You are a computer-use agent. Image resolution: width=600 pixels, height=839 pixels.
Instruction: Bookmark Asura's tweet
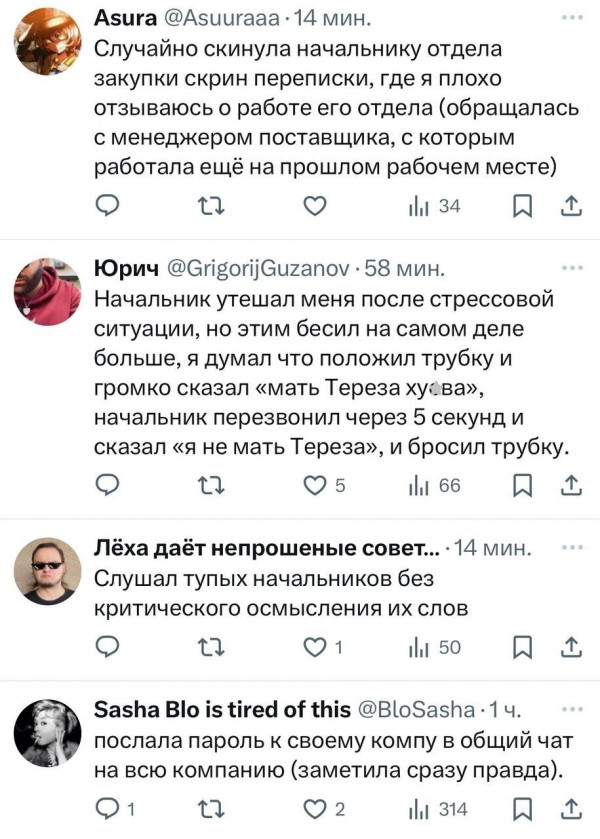point(521,206)
